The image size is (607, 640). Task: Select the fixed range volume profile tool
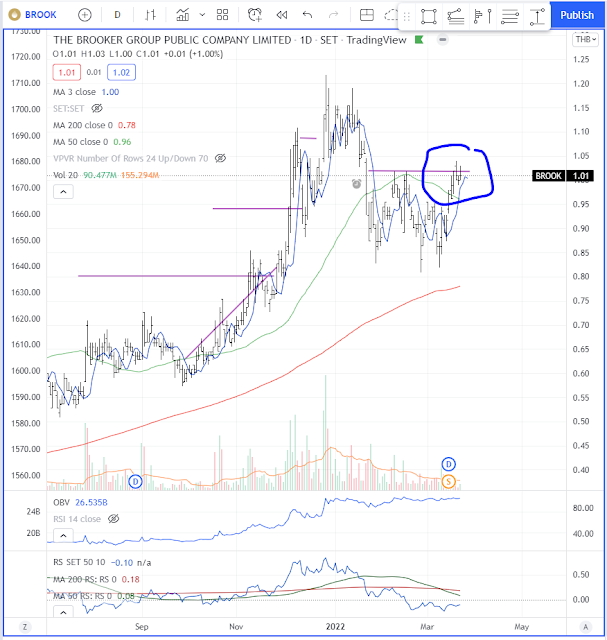pyautogui.click(x=482, y=16)
